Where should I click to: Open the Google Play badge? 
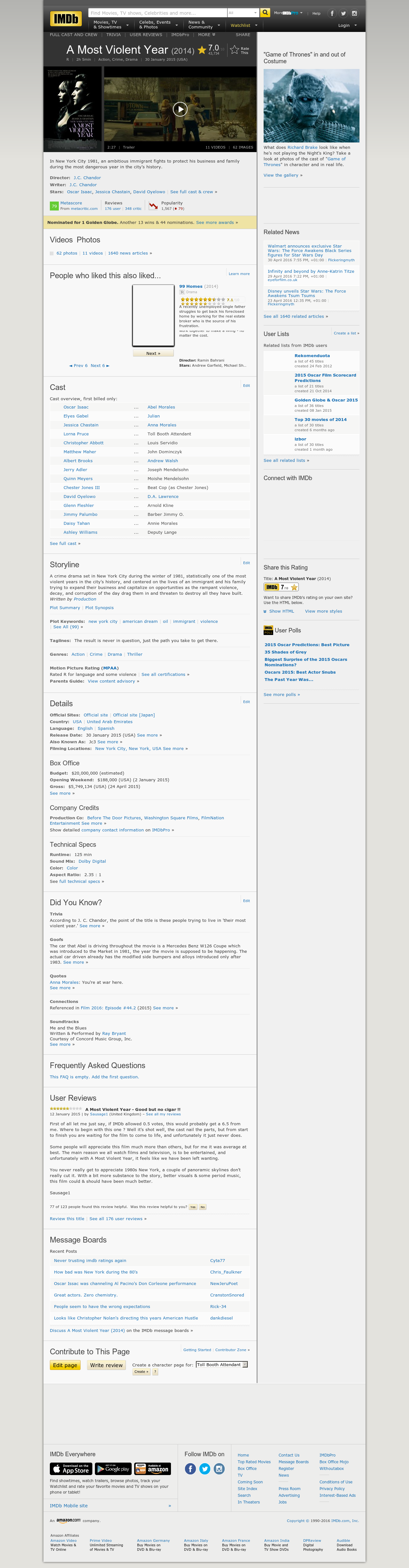coord(113,1468)
